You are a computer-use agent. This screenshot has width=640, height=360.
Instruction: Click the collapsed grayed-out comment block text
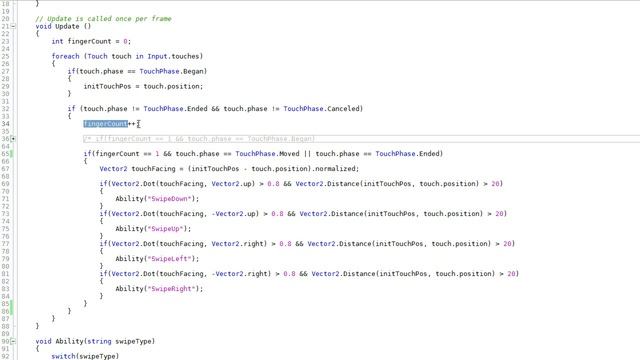click(x=199, y=139)
